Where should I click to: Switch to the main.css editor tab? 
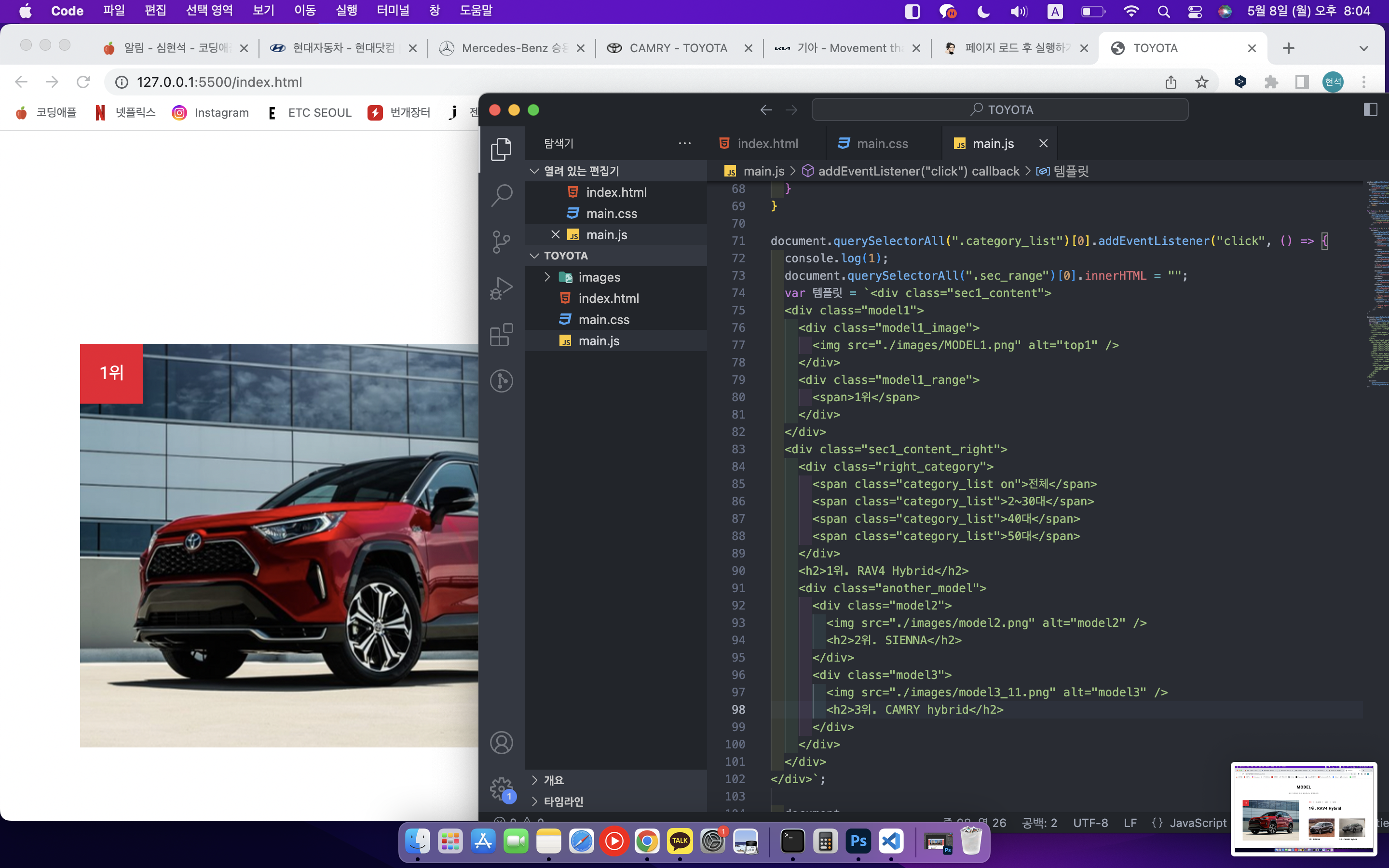click(x=883, y=144)
